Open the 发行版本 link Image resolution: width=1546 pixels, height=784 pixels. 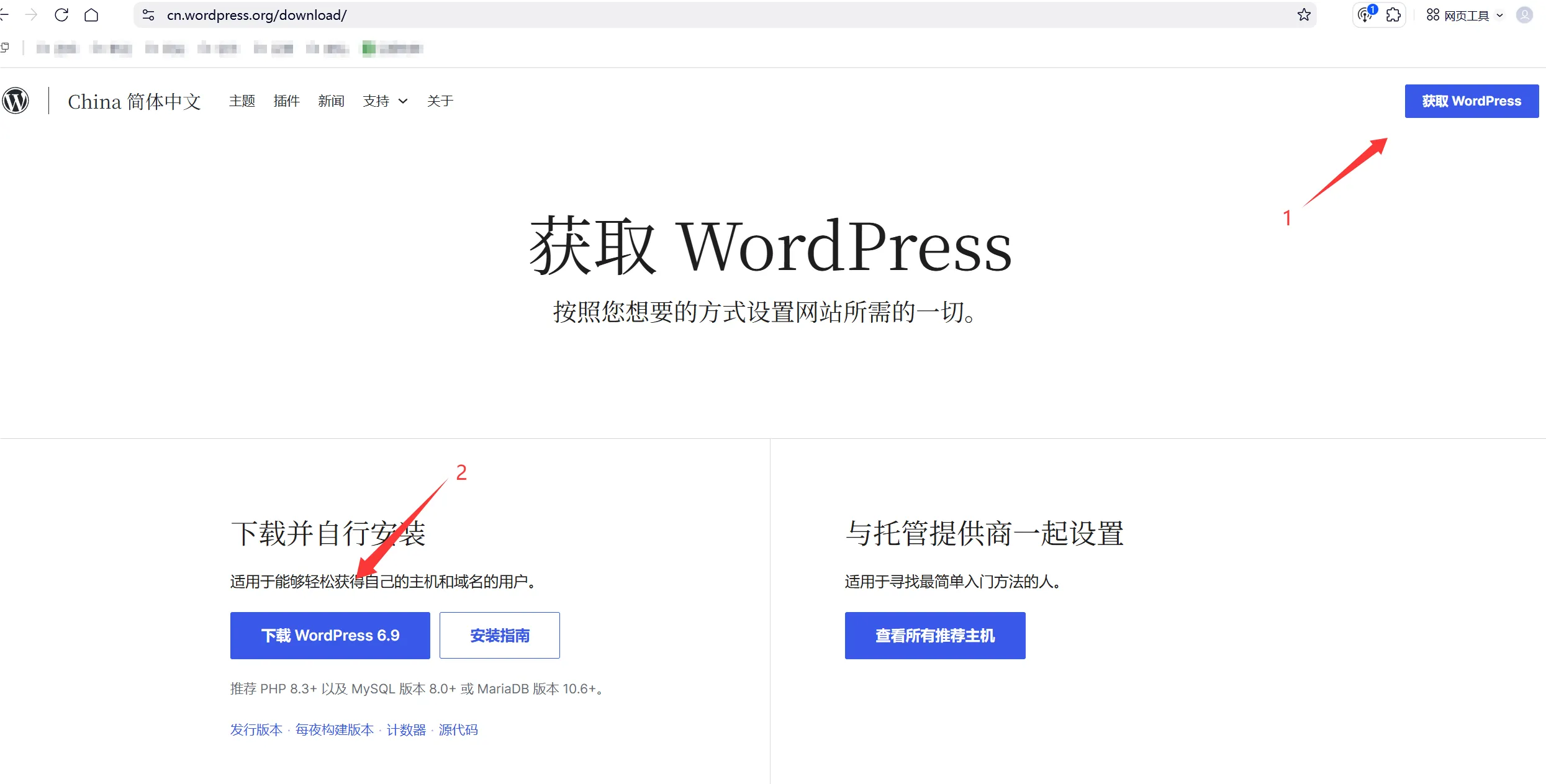(255, 730)
